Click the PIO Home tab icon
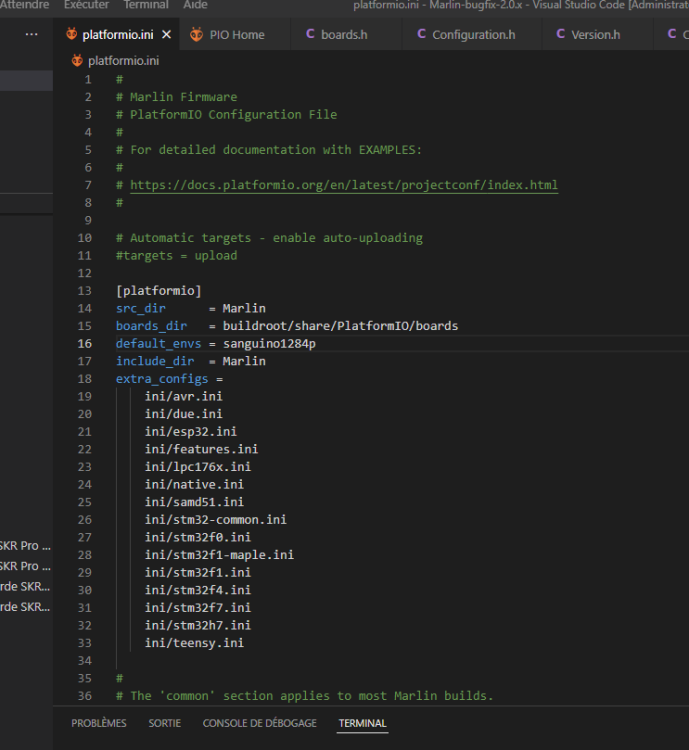 click(x=195, y=35)
